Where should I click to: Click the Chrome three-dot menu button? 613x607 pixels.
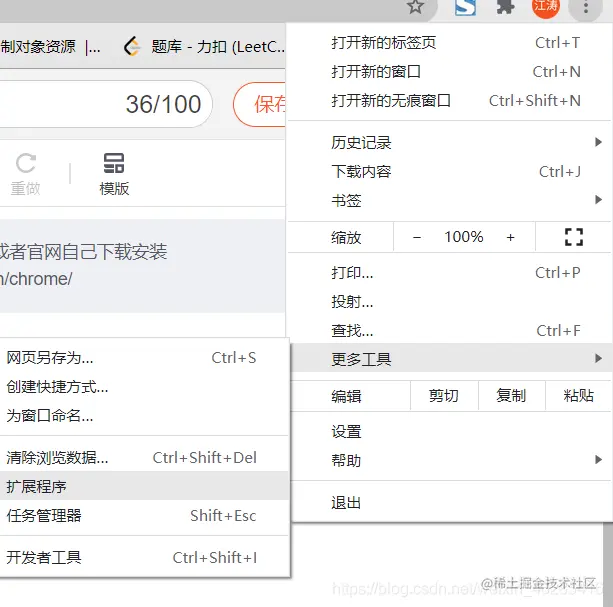coord(585,7)
